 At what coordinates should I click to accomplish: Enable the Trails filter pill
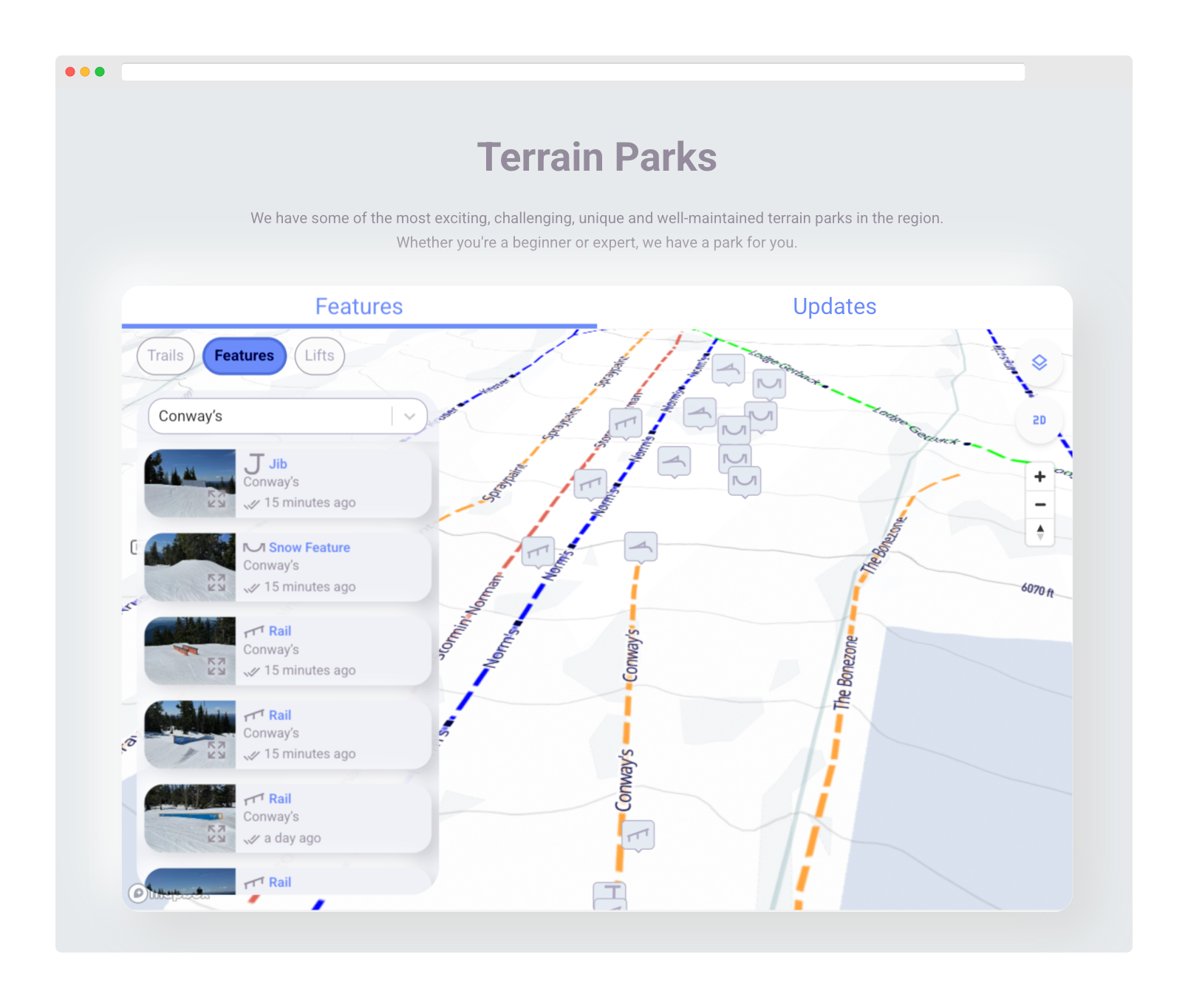(165, 355)
